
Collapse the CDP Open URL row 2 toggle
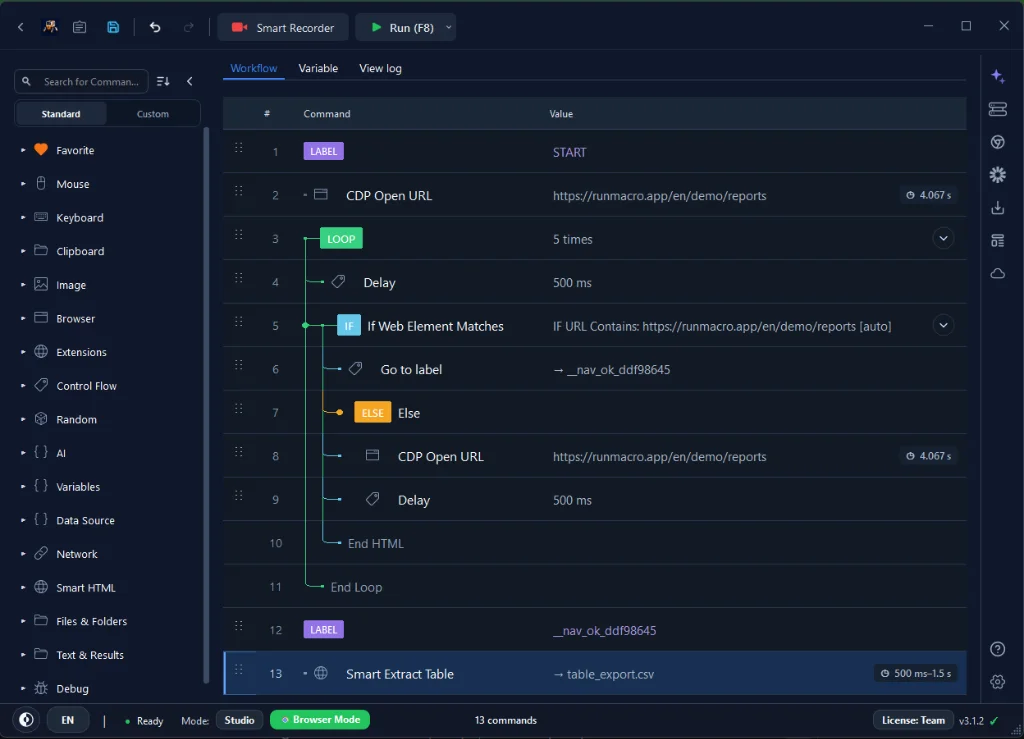[x=305, y=195]
